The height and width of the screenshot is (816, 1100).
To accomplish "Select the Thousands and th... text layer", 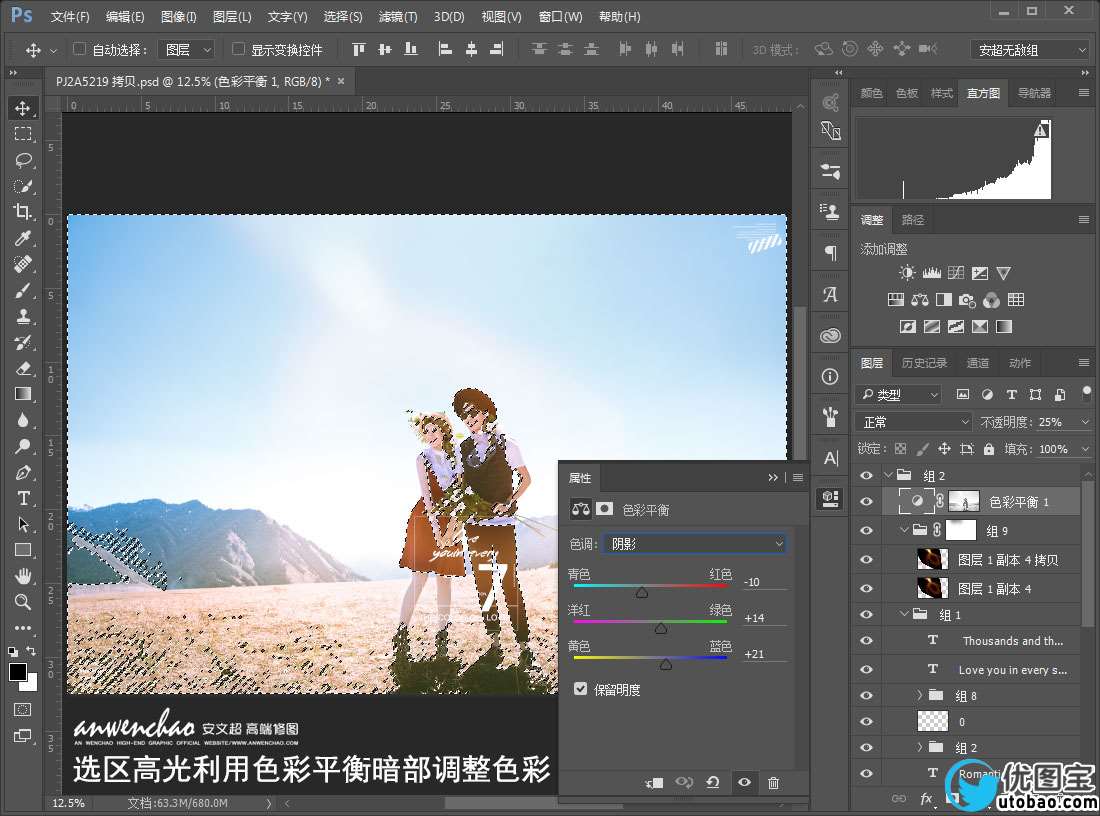I will 1012,641.
